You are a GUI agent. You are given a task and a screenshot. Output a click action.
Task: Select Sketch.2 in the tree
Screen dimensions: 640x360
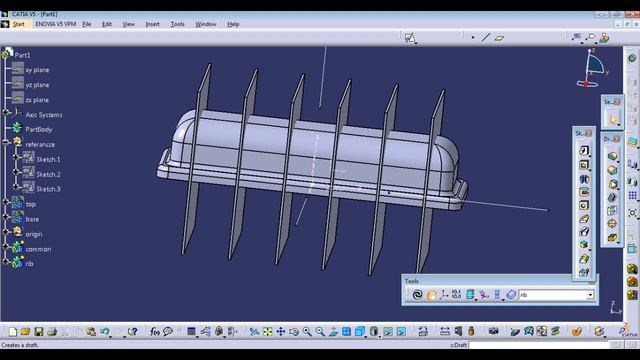pyautogui.click(x=48, y=174)
